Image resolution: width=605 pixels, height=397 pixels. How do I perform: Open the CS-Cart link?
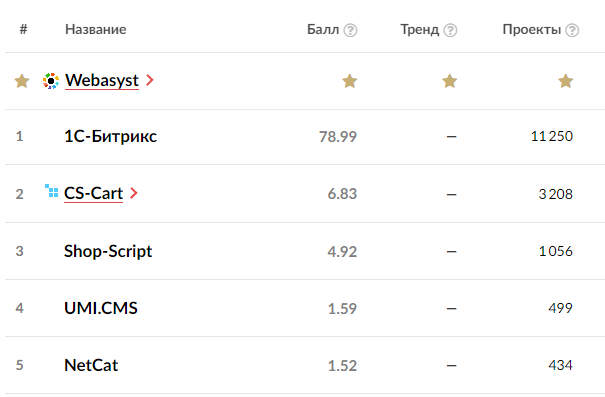click(93, 193)
